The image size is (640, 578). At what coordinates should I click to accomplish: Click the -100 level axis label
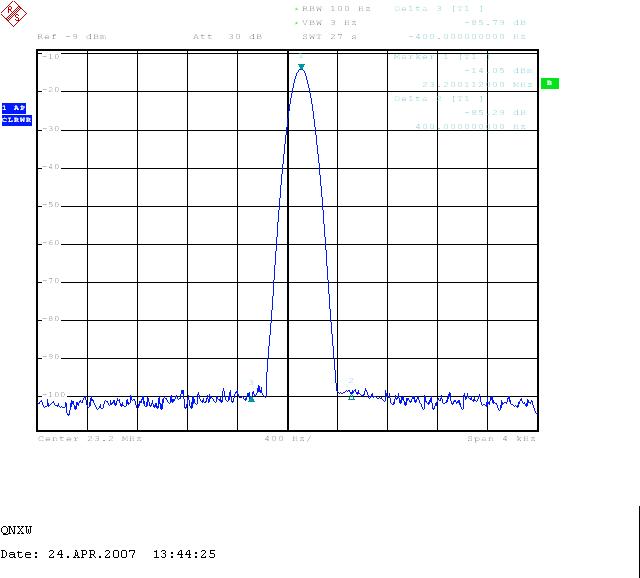coord(50,395)
